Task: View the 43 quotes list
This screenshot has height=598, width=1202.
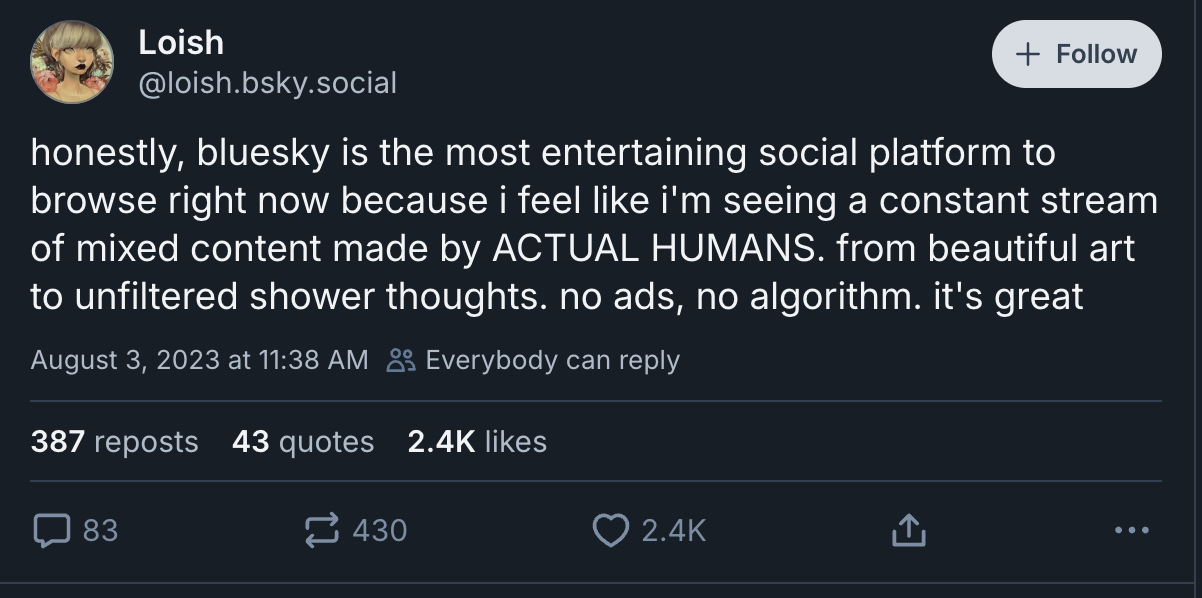Action: pyautogui.click(x=303, y=441)
